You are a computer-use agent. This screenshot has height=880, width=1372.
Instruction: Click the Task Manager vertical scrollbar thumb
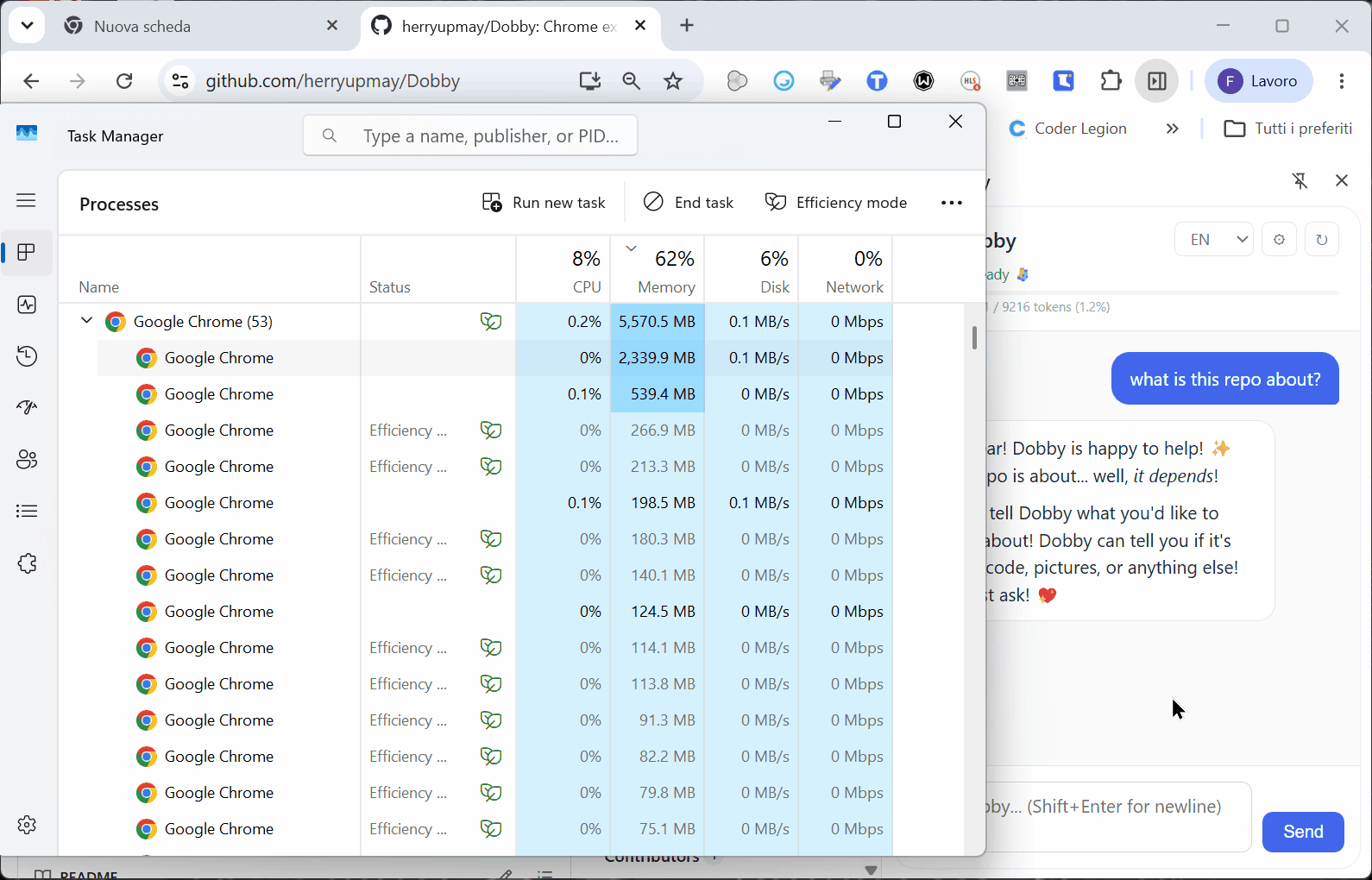tap(974, 337)
